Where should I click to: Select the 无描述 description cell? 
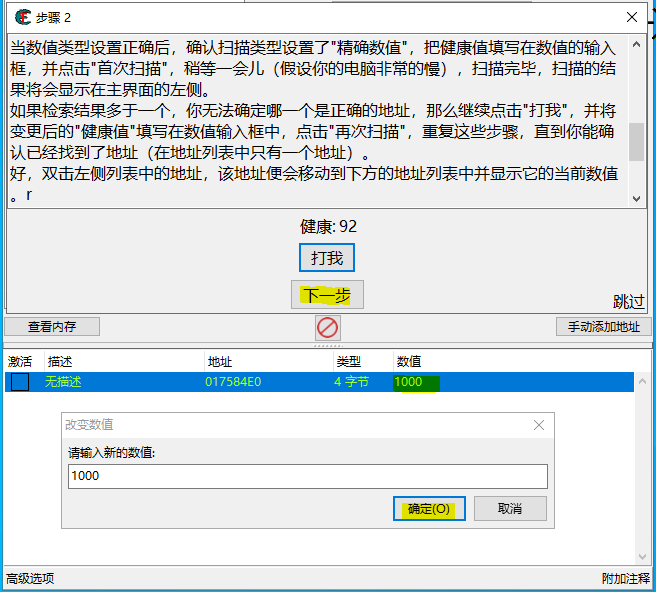coord(63,382)
